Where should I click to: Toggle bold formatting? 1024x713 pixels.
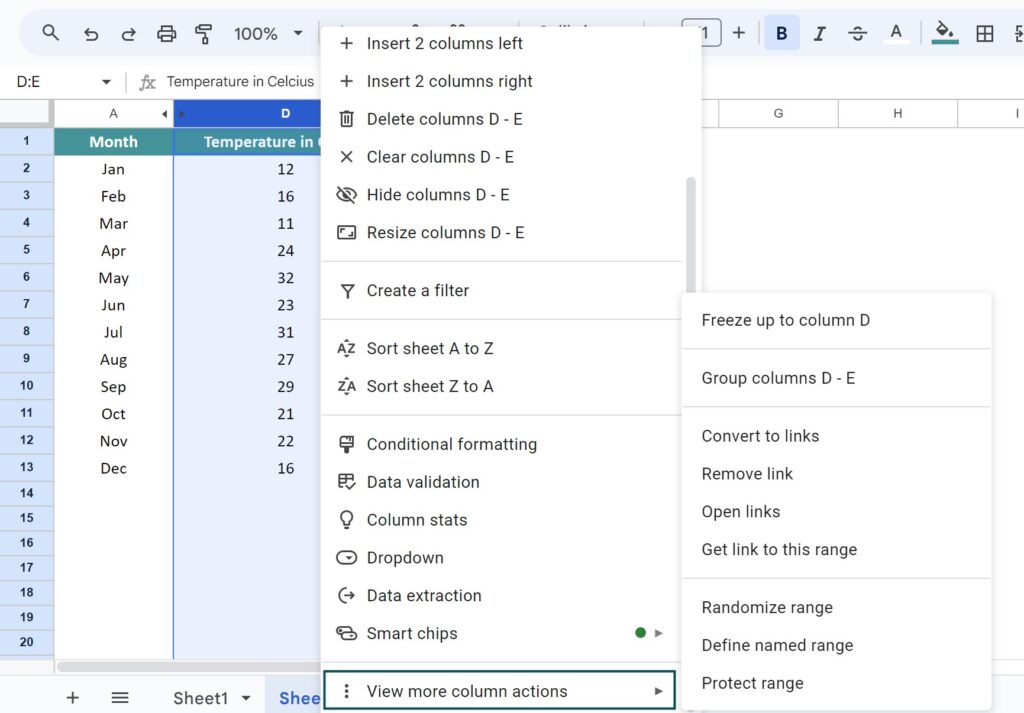(x=780, y=33)
